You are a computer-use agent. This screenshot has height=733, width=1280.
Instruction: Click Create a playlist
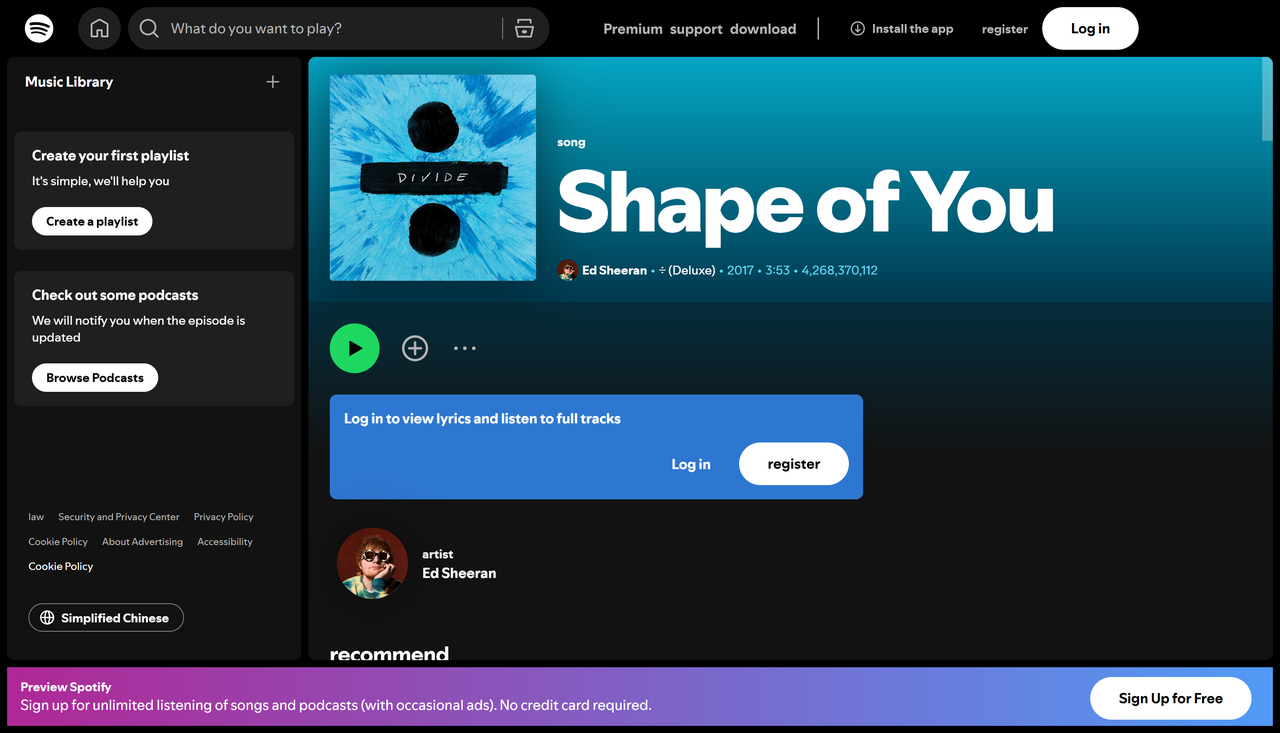coord(91,220)
